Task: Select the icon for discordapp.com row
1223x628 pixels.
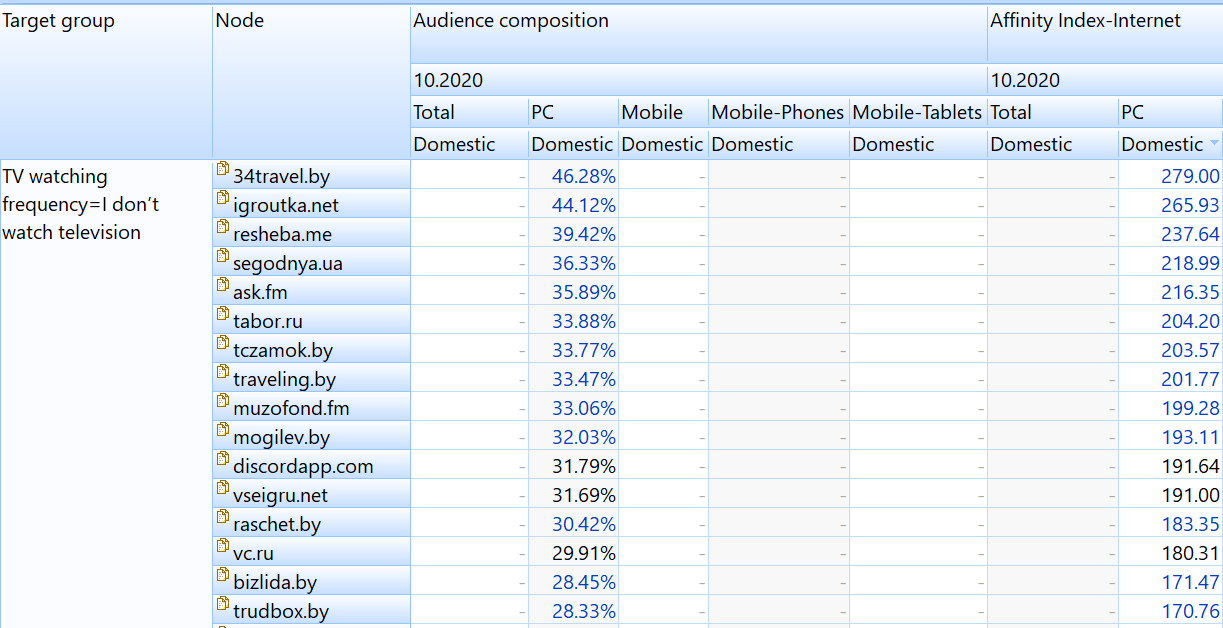Action: pos(223,461)
